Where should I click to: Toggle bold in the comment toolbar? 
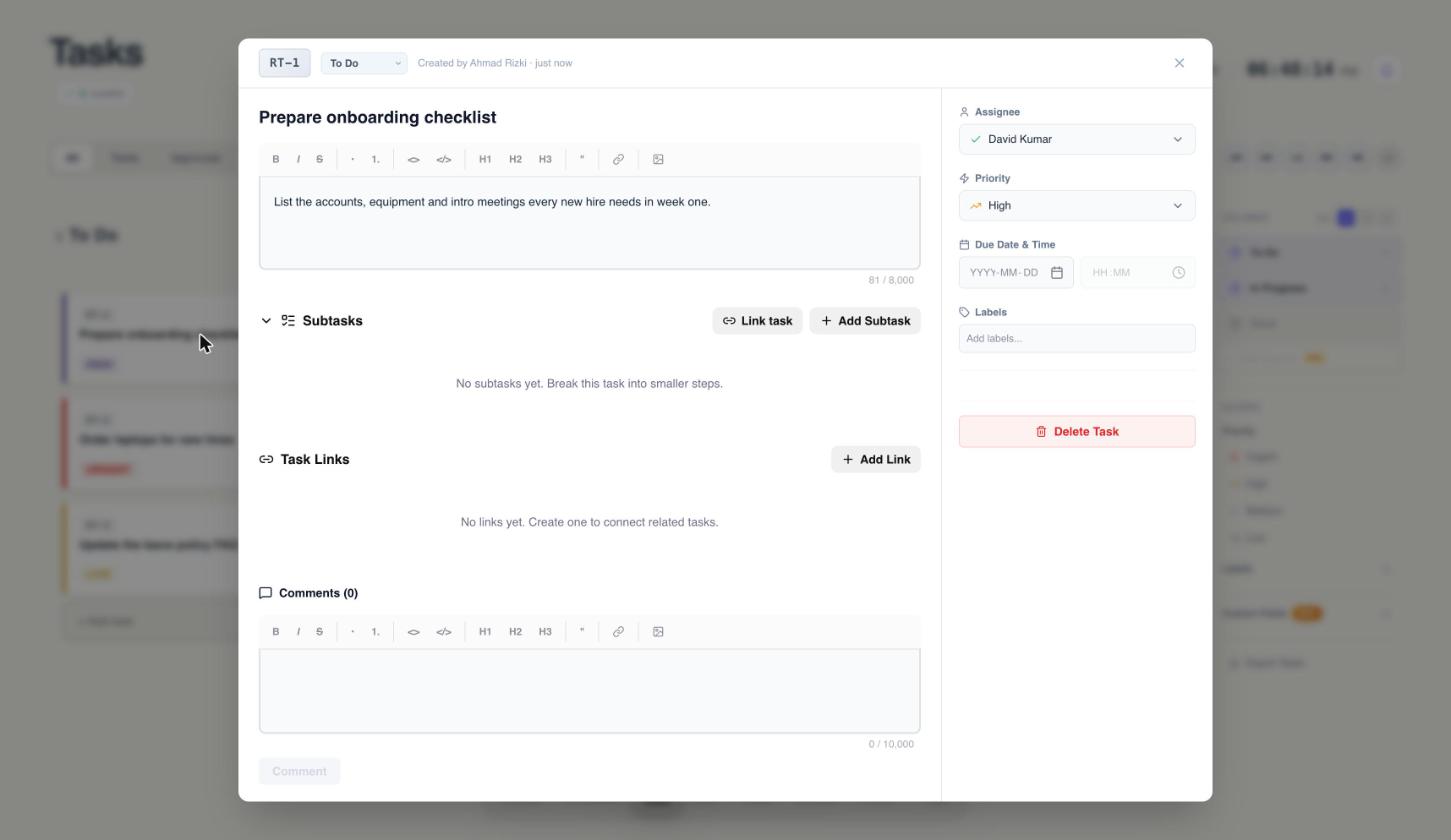[276, 632]
